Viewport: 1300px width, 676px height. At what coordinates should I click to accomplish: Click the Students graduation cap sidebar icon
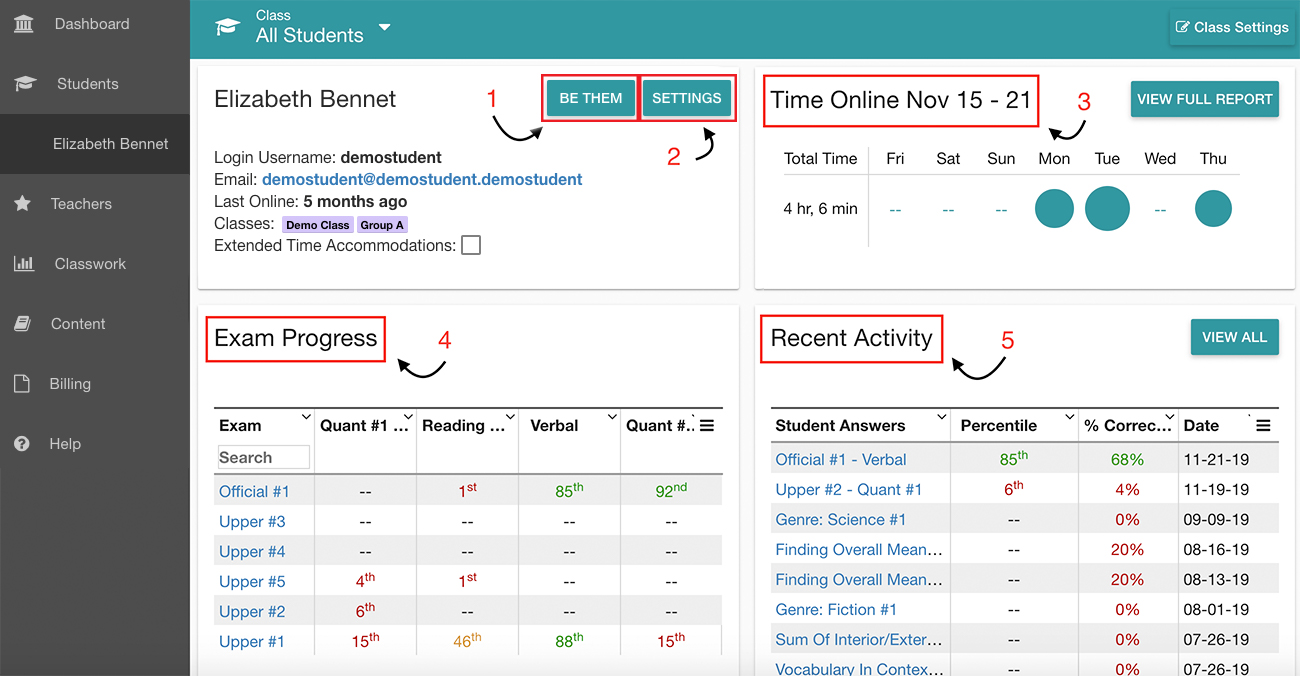(25, 84)
